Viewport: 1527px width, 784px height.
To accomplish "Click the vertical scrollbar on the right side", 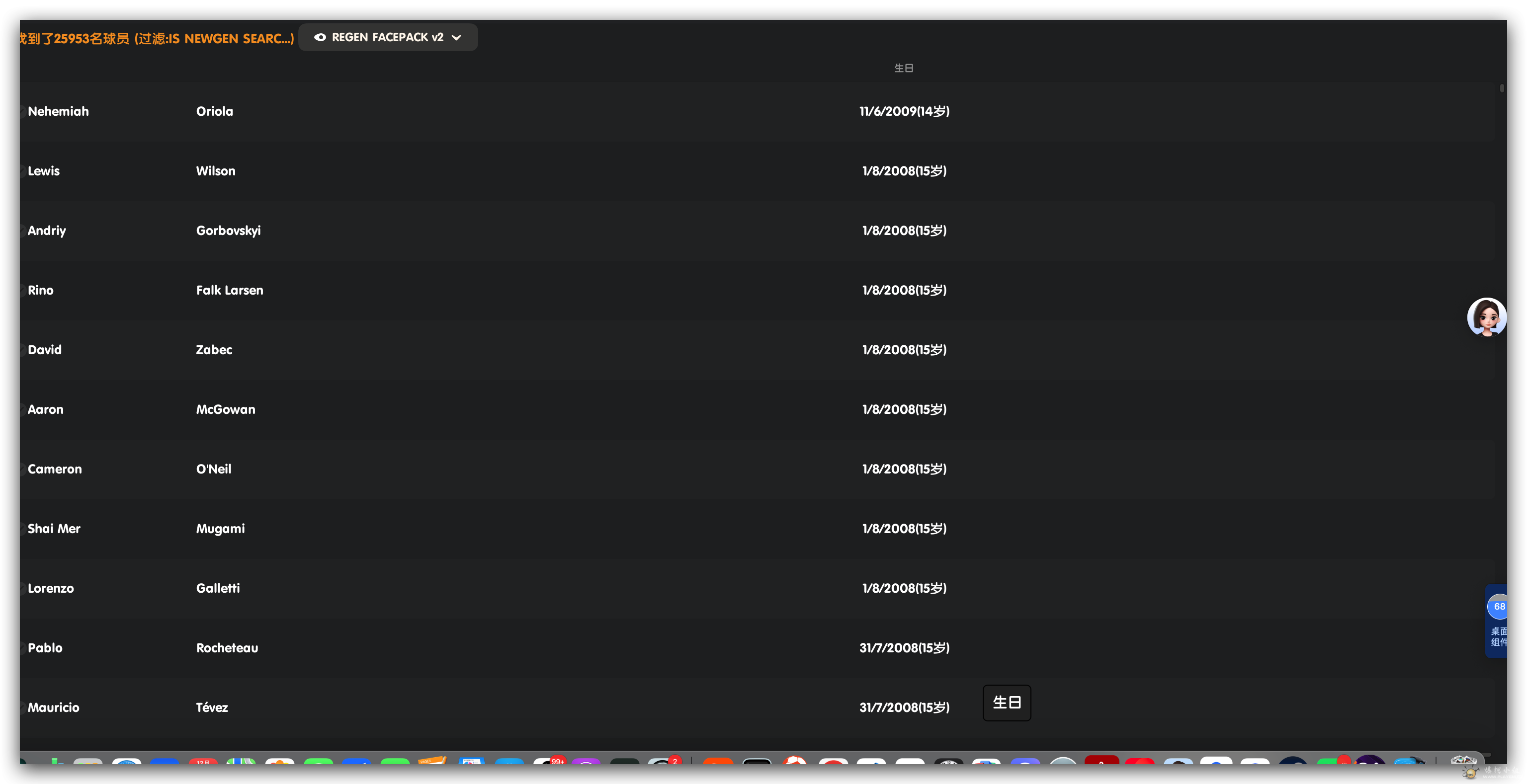I will (x=1502, y=88).
